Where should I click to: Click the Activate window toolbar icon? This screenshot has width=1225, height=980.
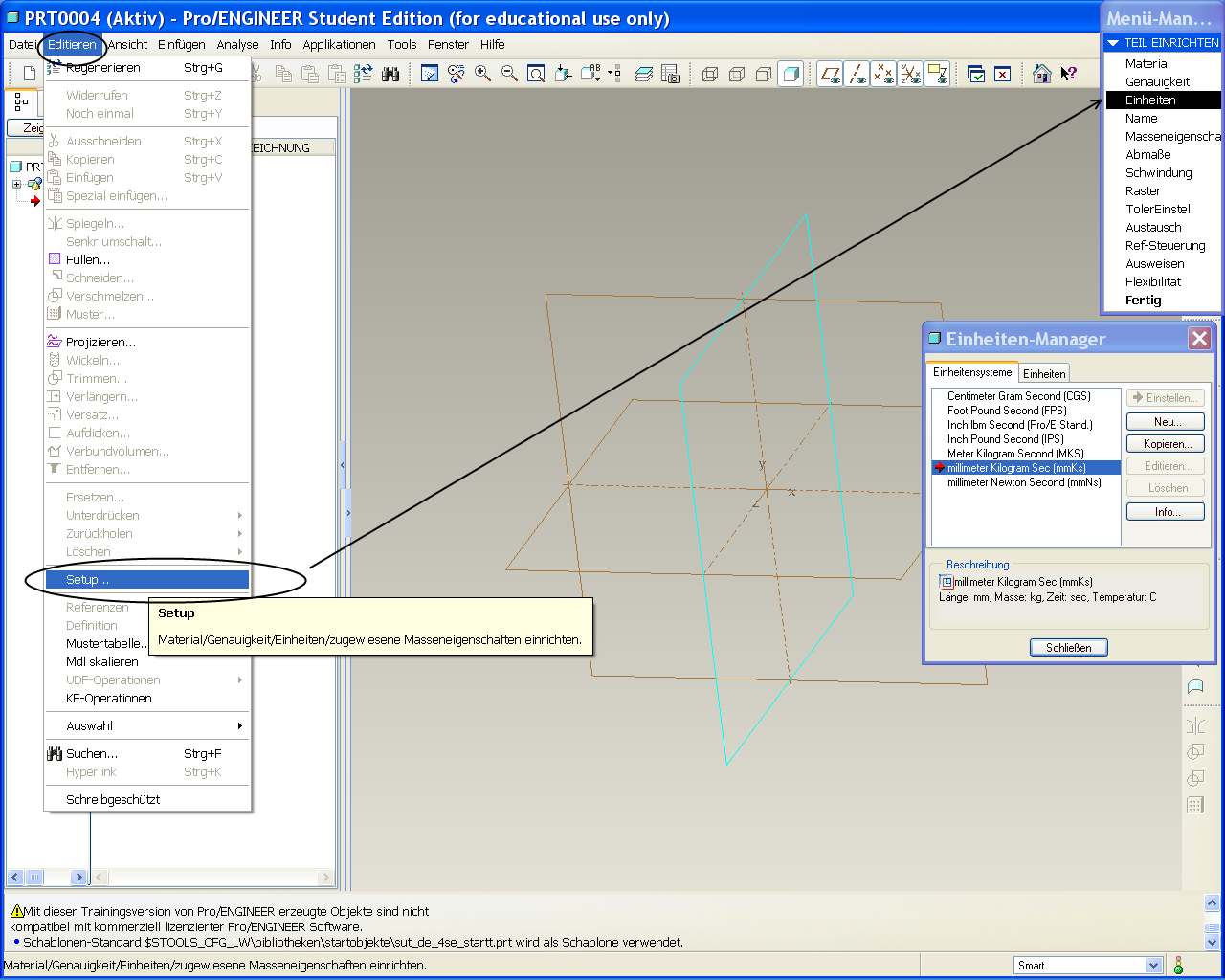pyautogui.click(x=976, y=74)
